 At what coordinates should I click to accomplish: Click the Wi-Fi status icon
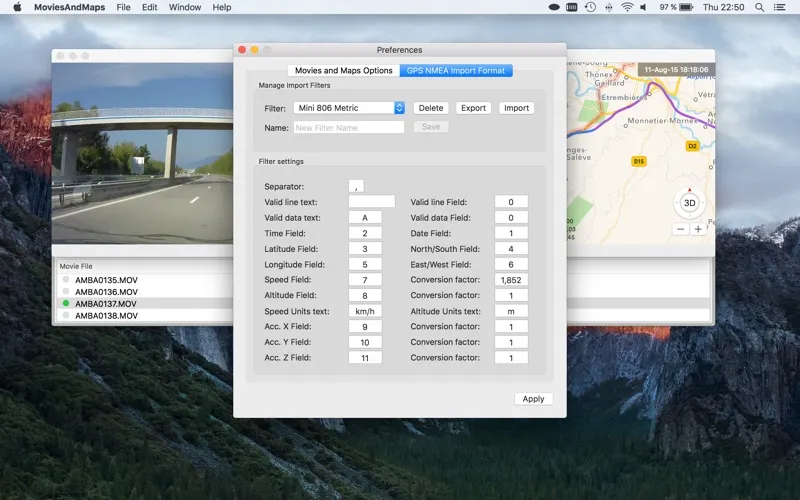(627, 7)
